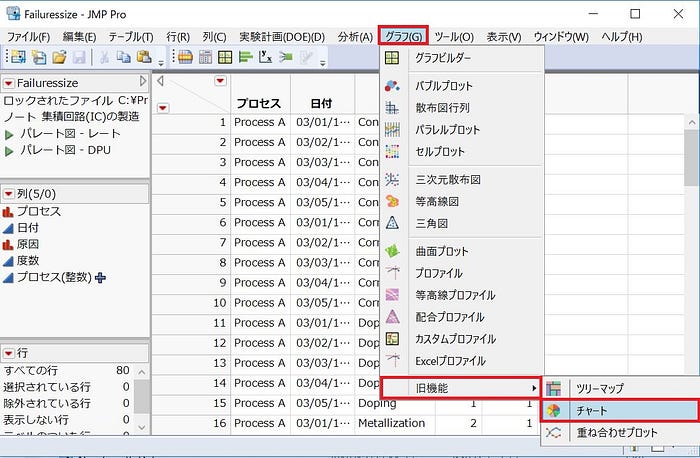Click the new data table toolbar icon
Screen dimensions: 700x458
coord(18,57)
